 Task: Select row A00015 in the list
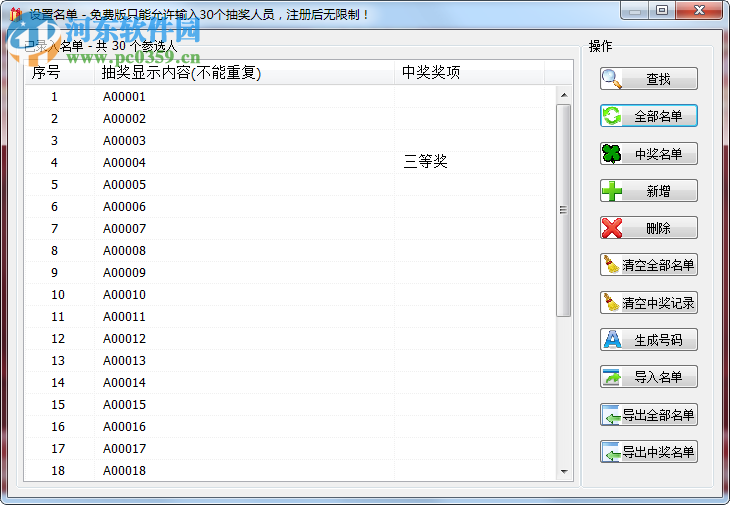point(284,404)
